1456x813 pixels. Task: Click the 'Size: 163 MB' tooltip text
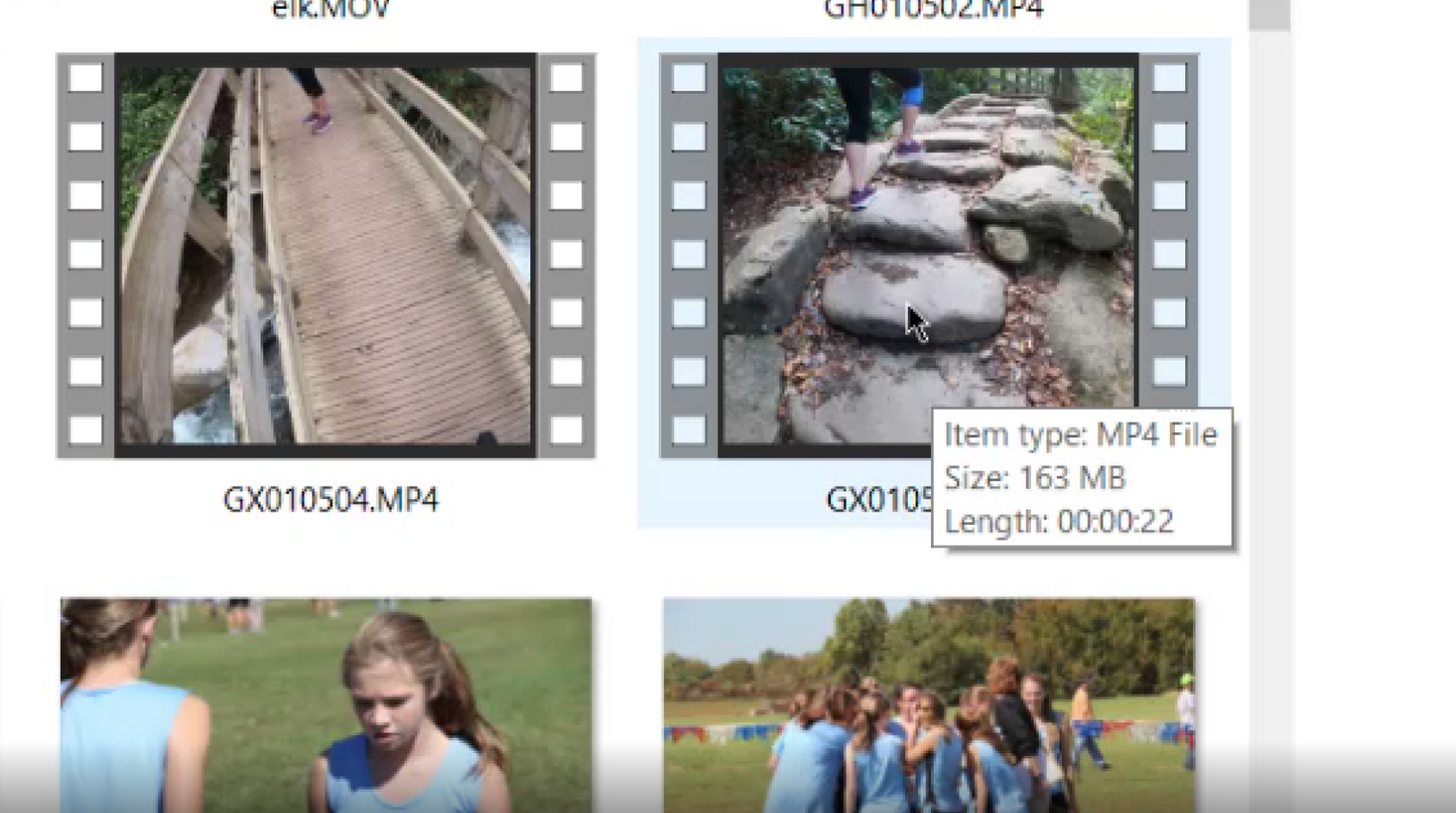pos(1035,478)
